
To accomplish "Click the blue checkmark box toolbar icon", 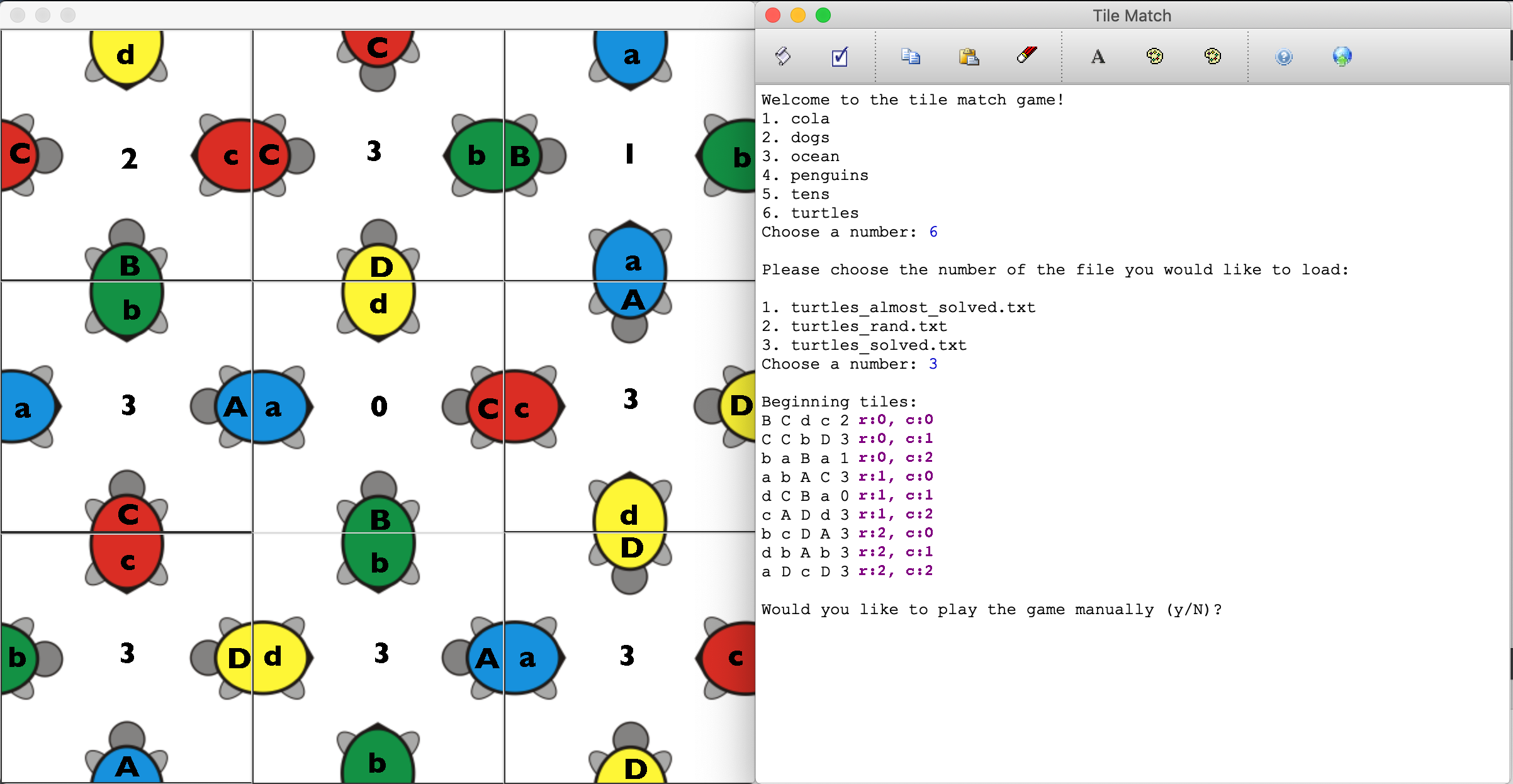I will (x=840, y=57).
